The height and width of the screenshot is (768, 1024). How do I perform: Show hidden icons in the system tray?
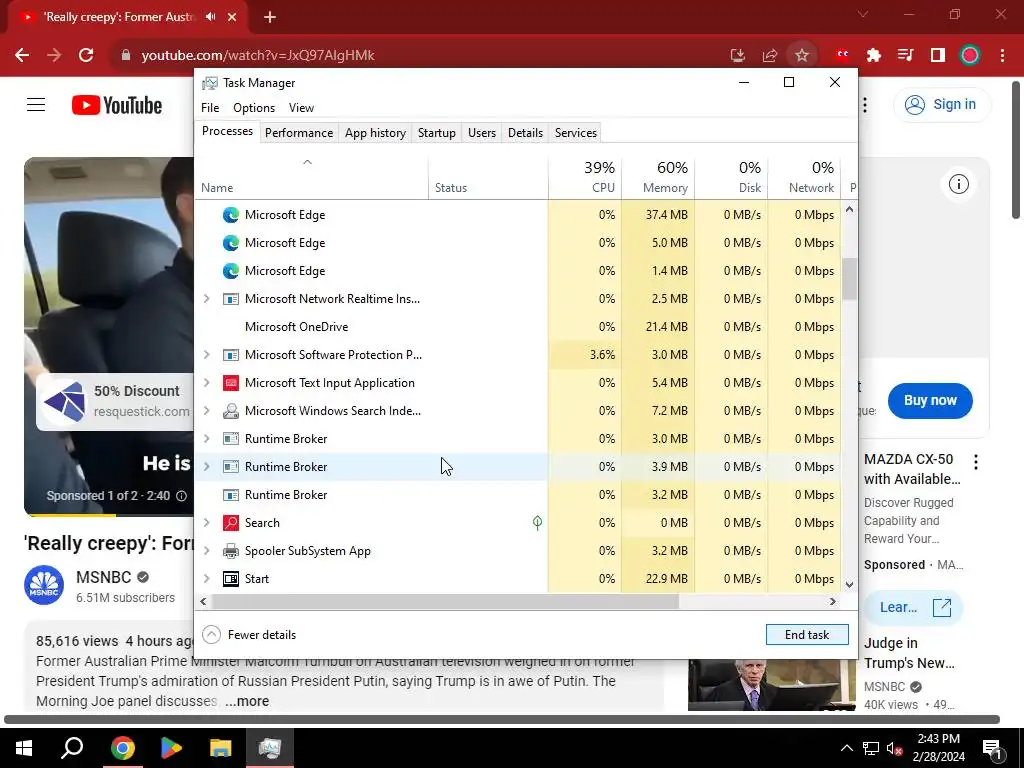[846, 748]
